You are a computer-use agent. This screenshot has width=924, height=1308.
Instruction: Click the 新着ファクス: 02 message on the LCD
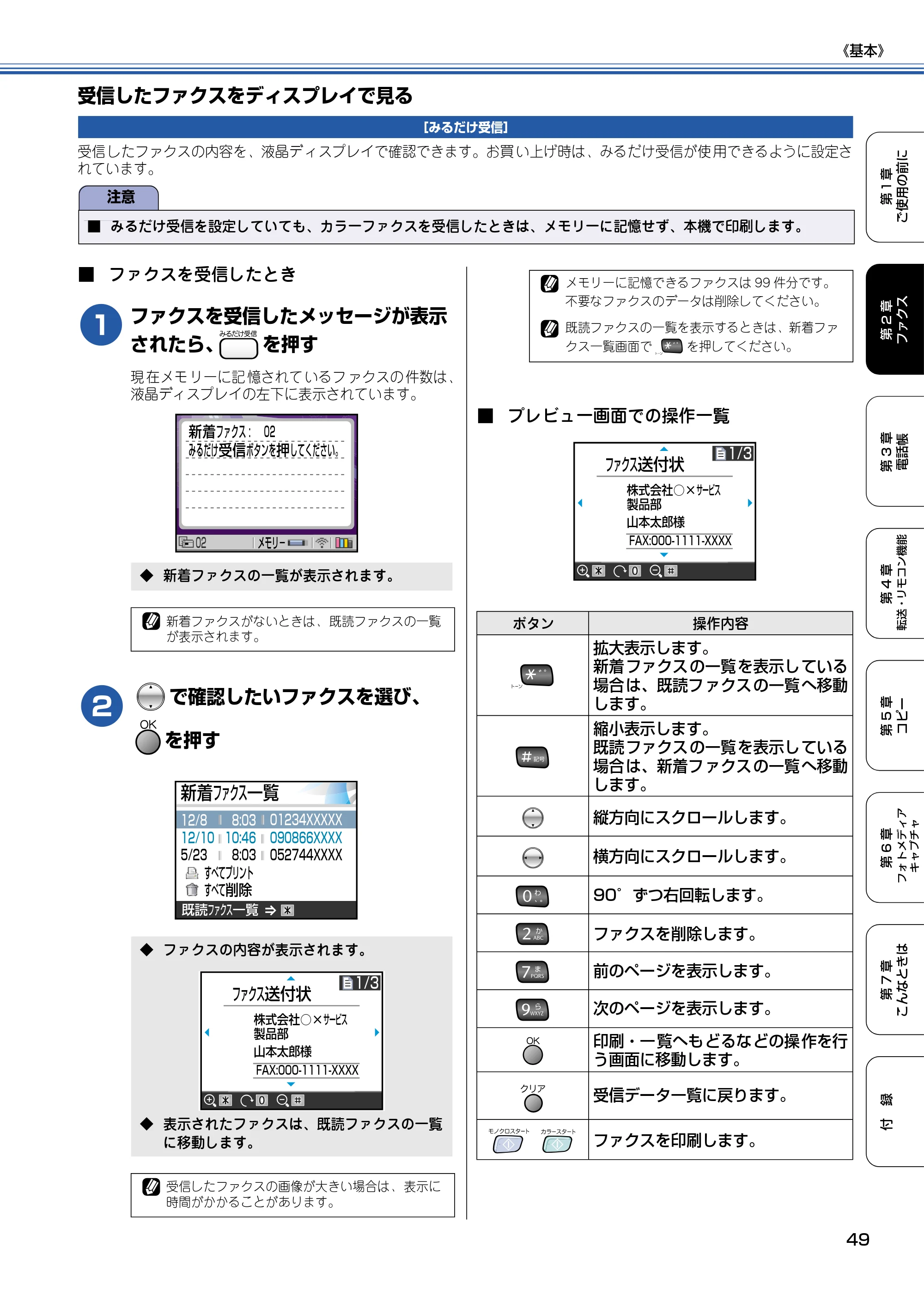232,432
